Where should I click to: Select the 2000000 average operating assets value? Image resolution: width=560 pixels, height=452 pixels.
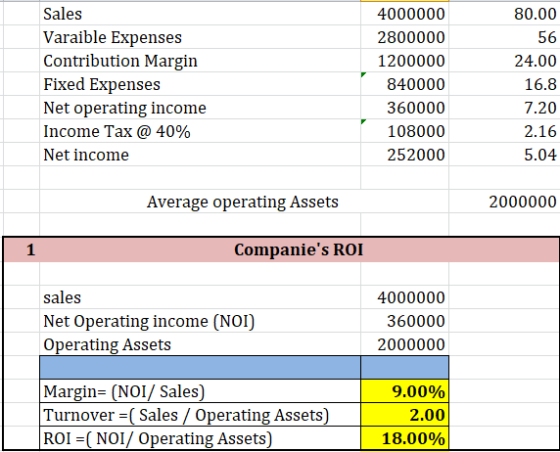(x=504, y=202)
